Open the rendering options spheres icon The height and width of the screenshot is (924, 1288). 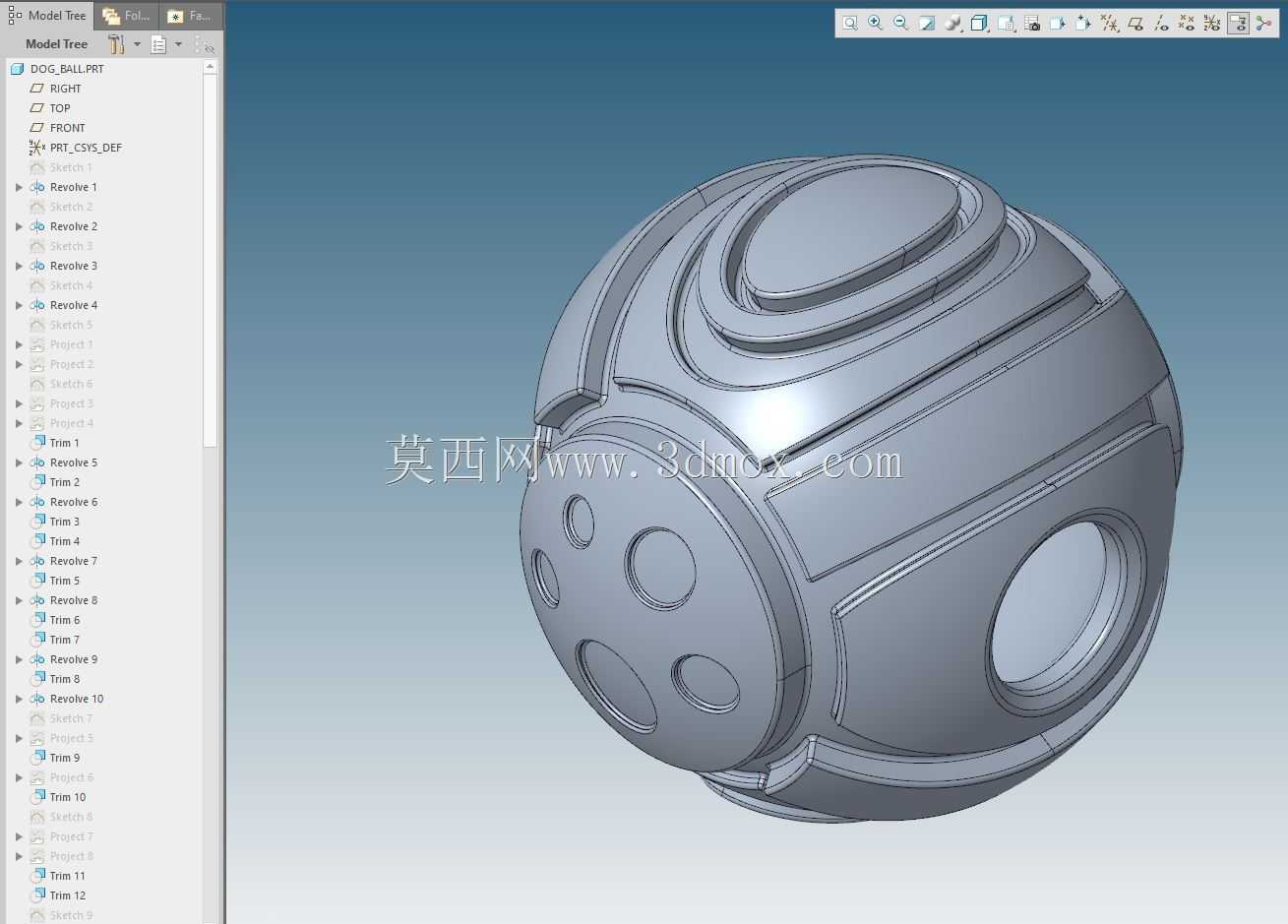coord(952,23)
